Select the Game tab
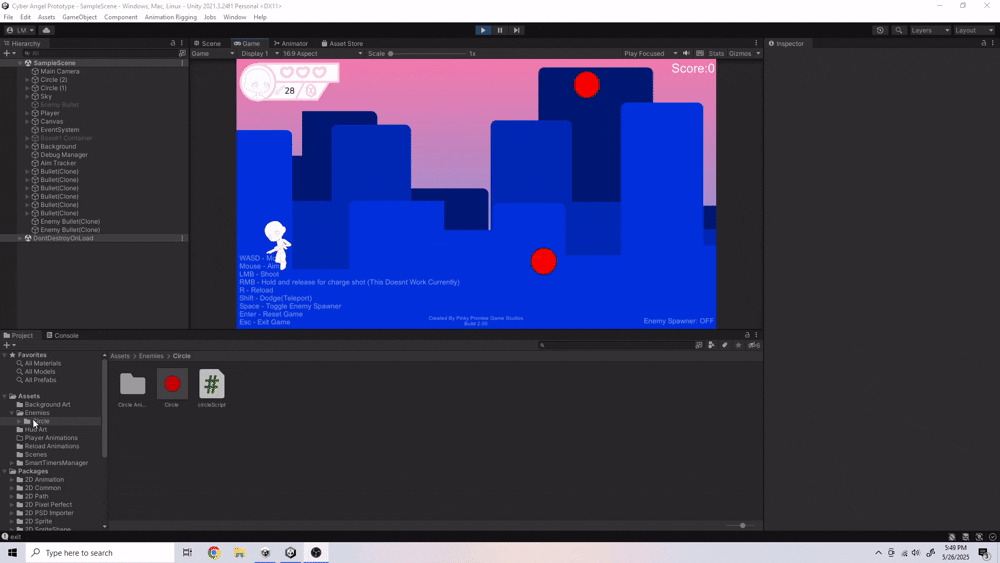 point(247,43)
